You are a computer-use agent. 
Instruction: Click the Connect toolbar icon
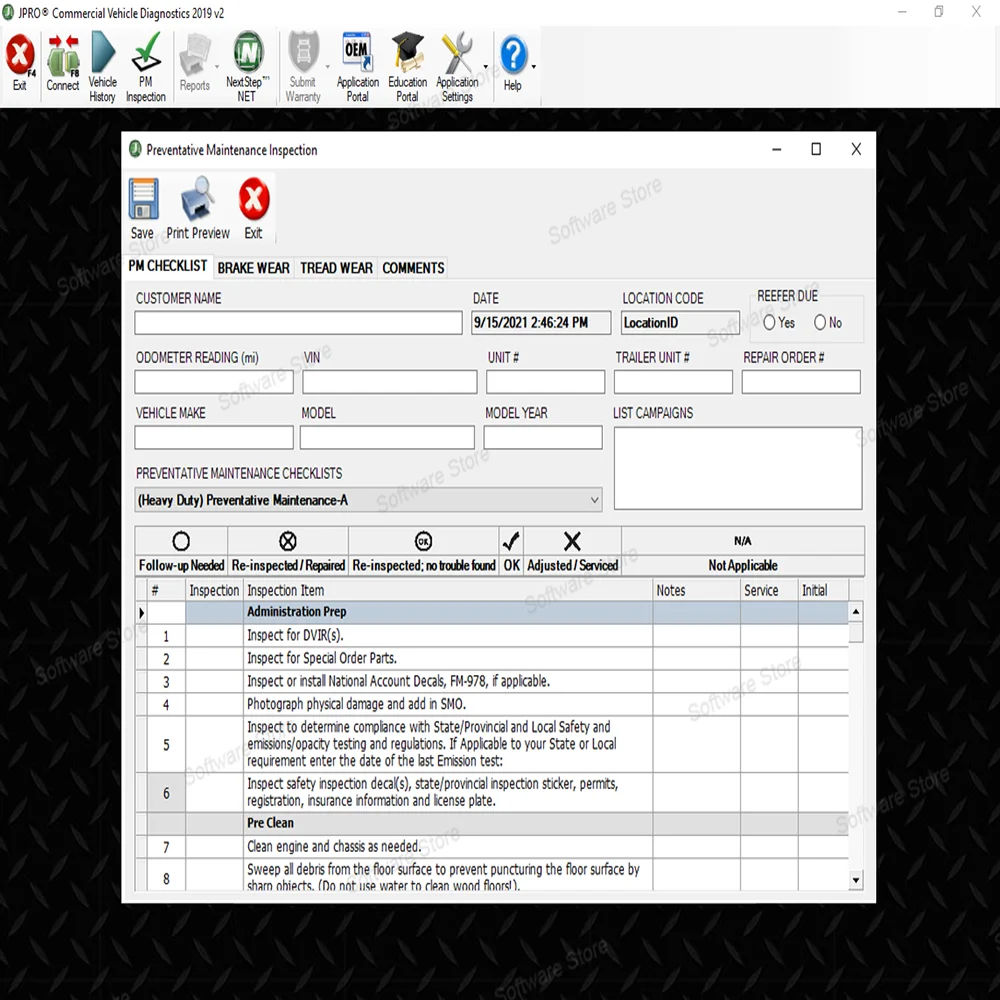62,55
